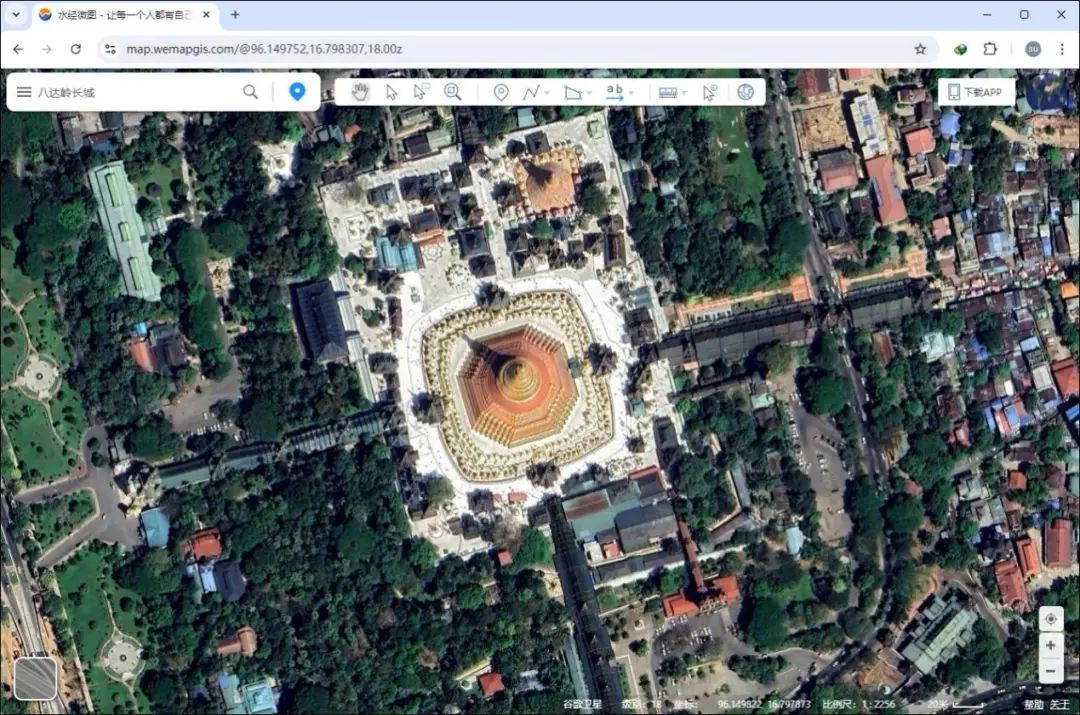Focus the 八达岭长城 search input field
This screenshot has width=1080, height=715.
pos(138,92)
